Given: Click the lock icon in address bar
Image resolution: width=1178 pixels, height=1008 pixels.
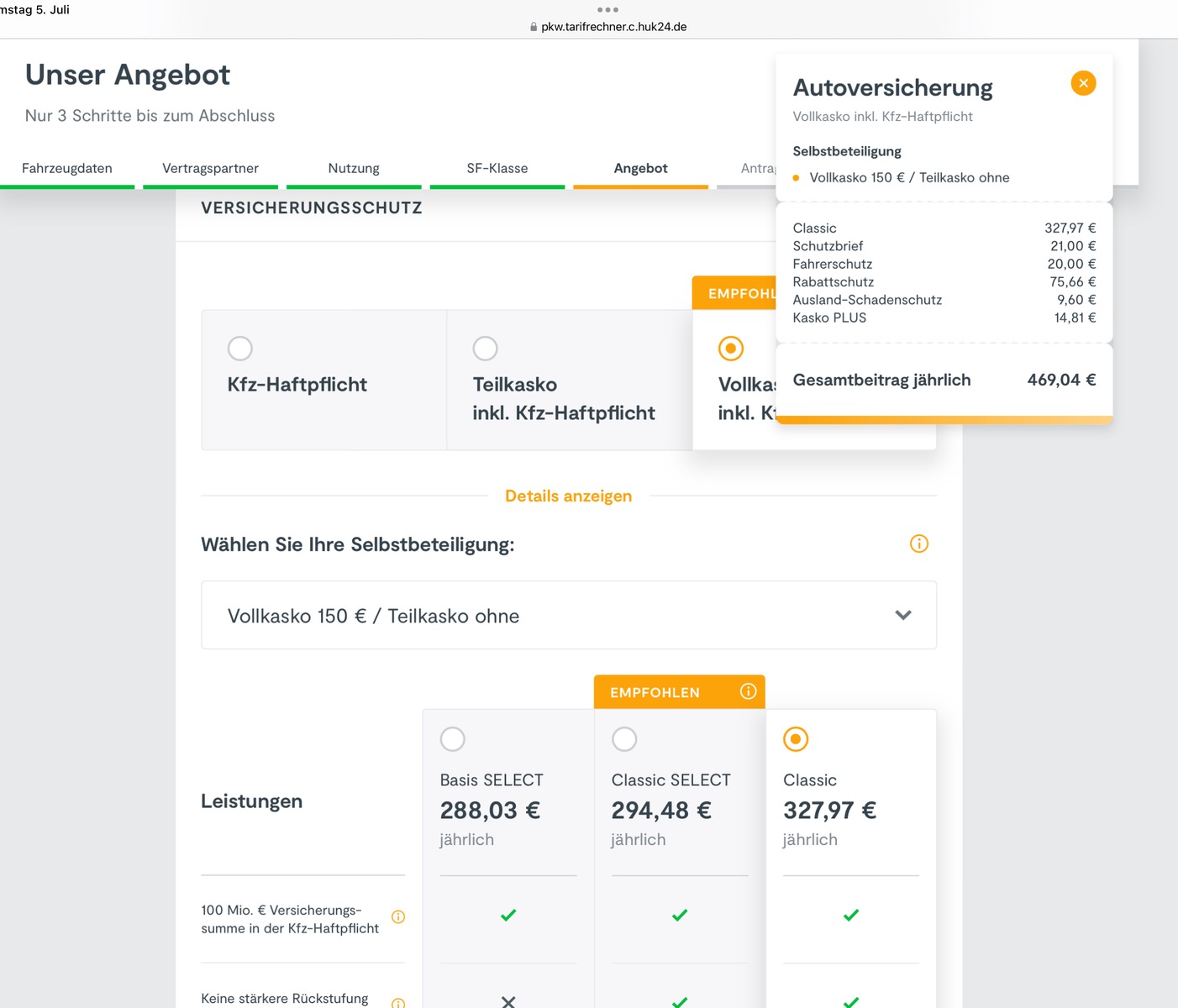Looking at the screenshot, I should click(x=534, y=27).
